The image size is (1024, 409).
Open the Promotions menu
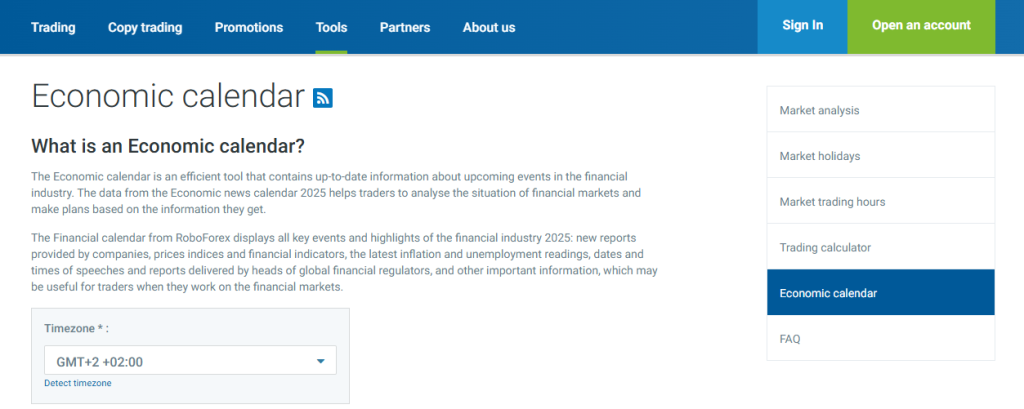[249, 27]
